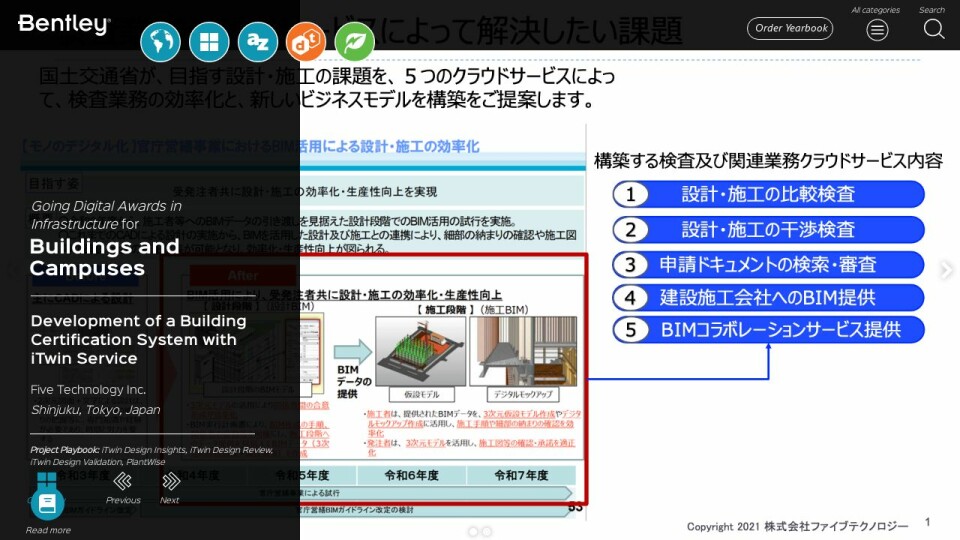Image resolution: width=960 pixels, height=540 pixels.
Task: Click the project title about iTwin Service
Action: pyautogui.click(x=138, y=339)
